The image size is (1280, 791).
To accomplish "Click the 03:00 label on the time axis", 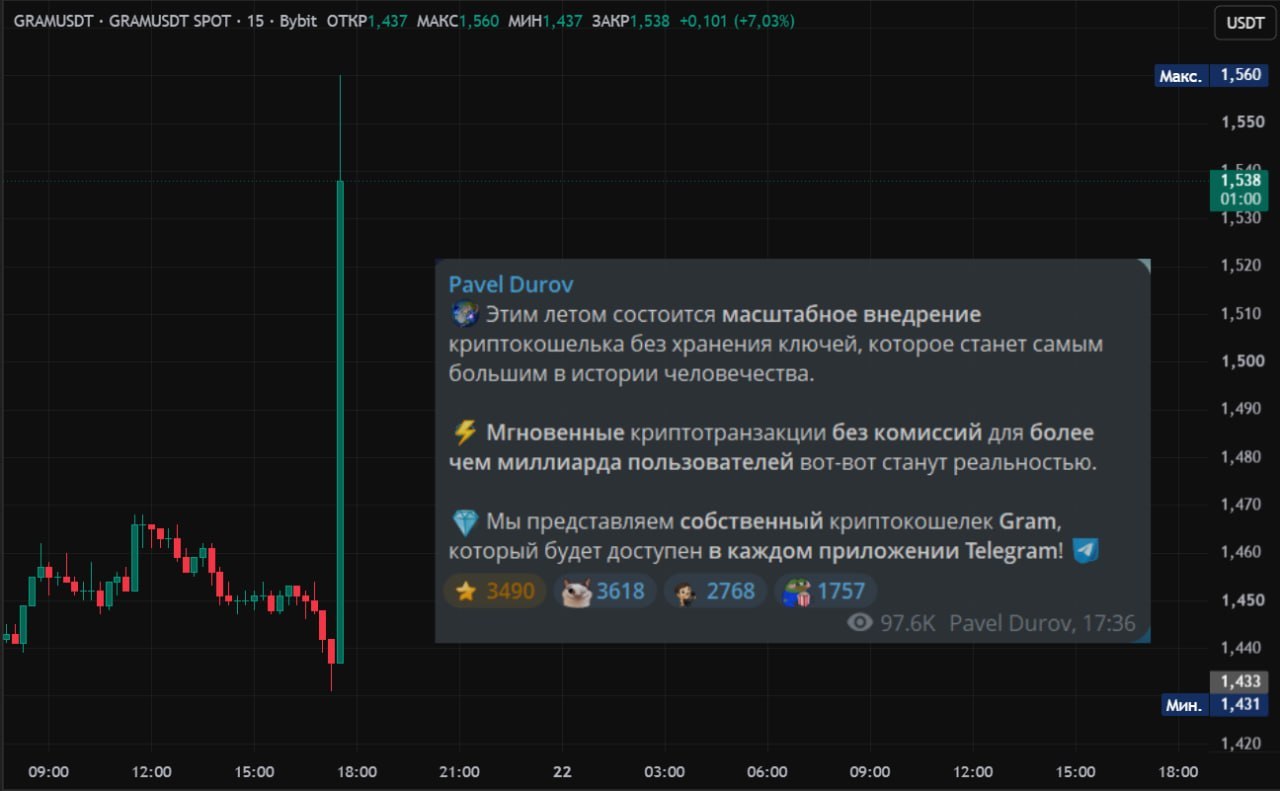I will point(664,772).
